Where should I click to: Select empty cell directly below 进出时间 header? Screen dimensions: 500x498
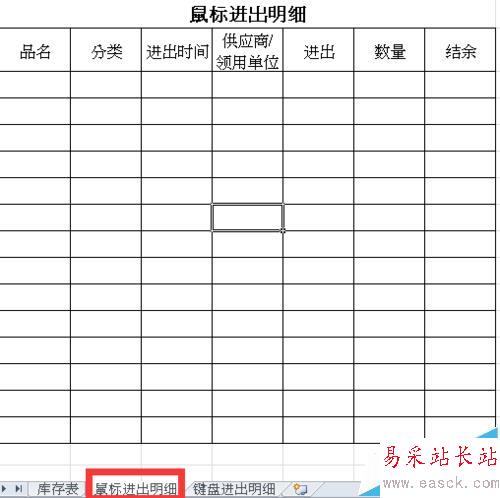(x=177, y=85)
